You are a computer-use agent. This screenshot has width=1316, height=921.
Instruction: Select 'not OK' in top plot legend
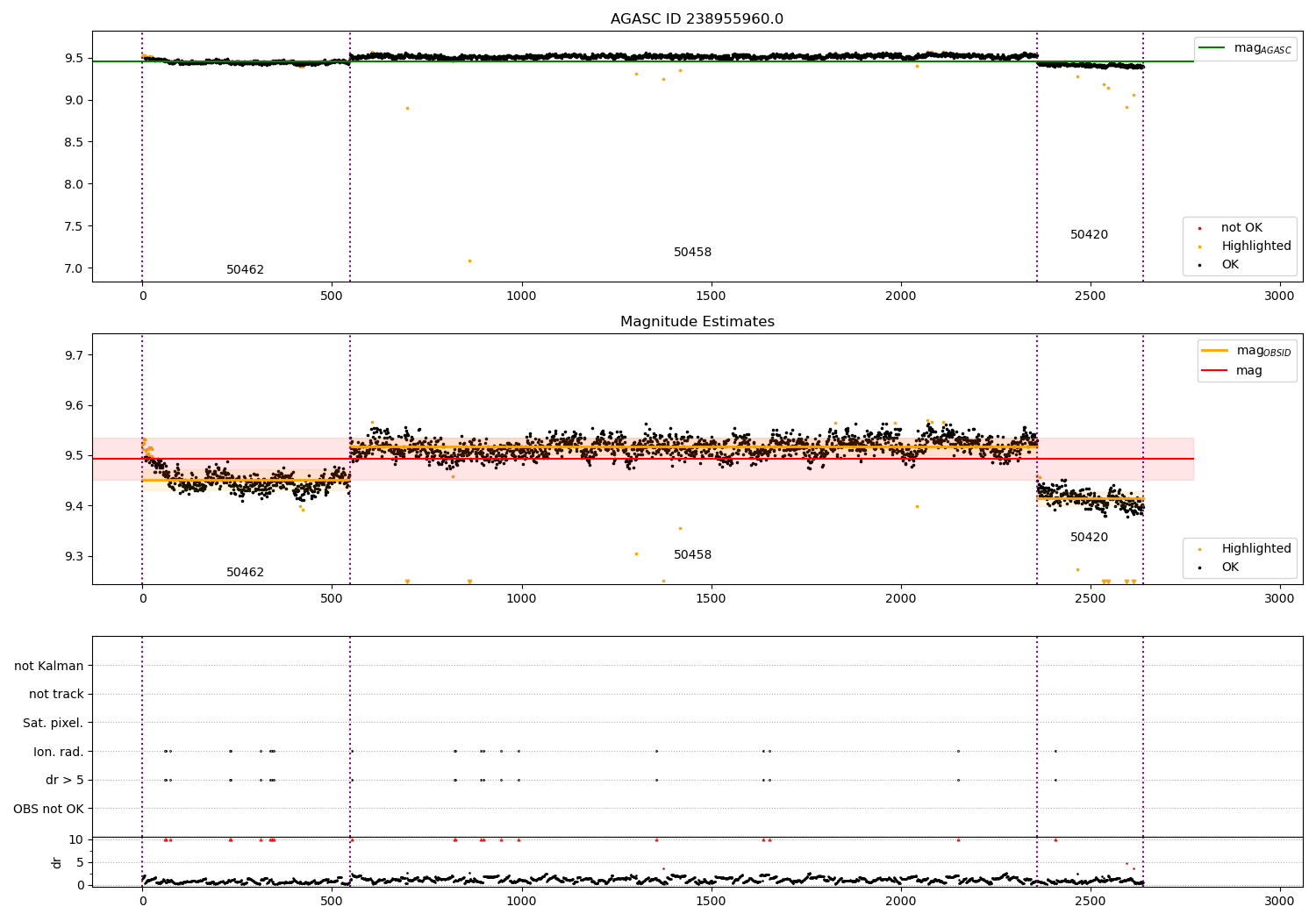click(1241, 228)
